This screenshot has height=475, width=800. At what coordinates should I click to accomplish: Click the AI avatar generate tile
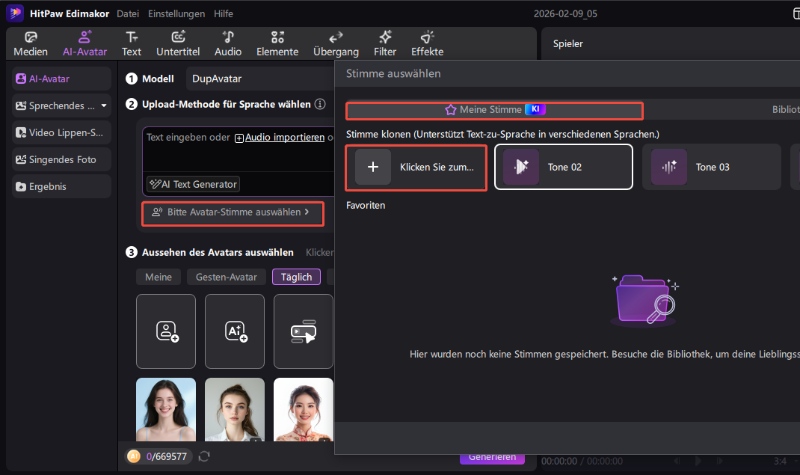click(x=235, y=331)
